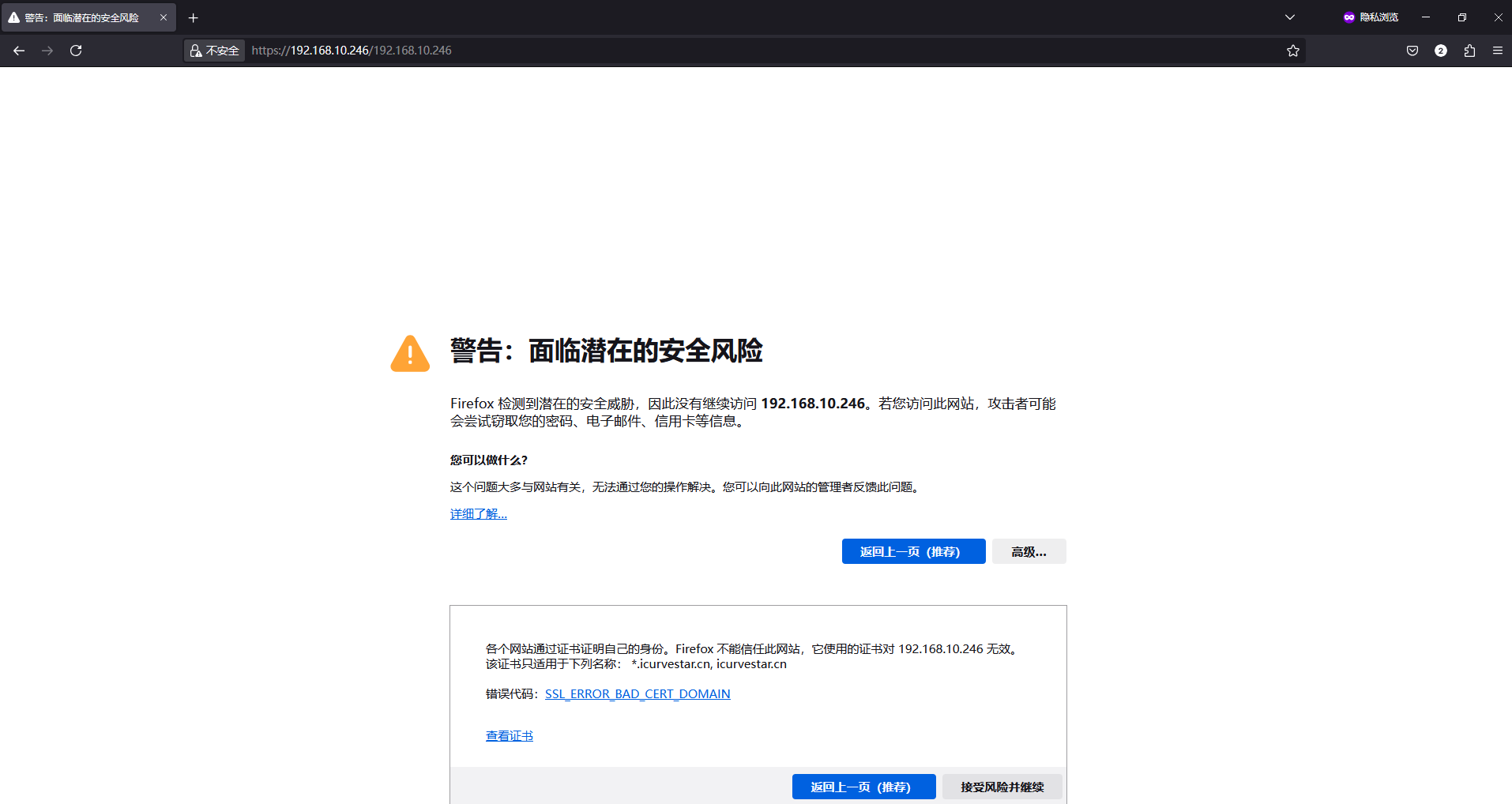
Task: Click the back navigation arrow
Action: (x=19, y=51)
